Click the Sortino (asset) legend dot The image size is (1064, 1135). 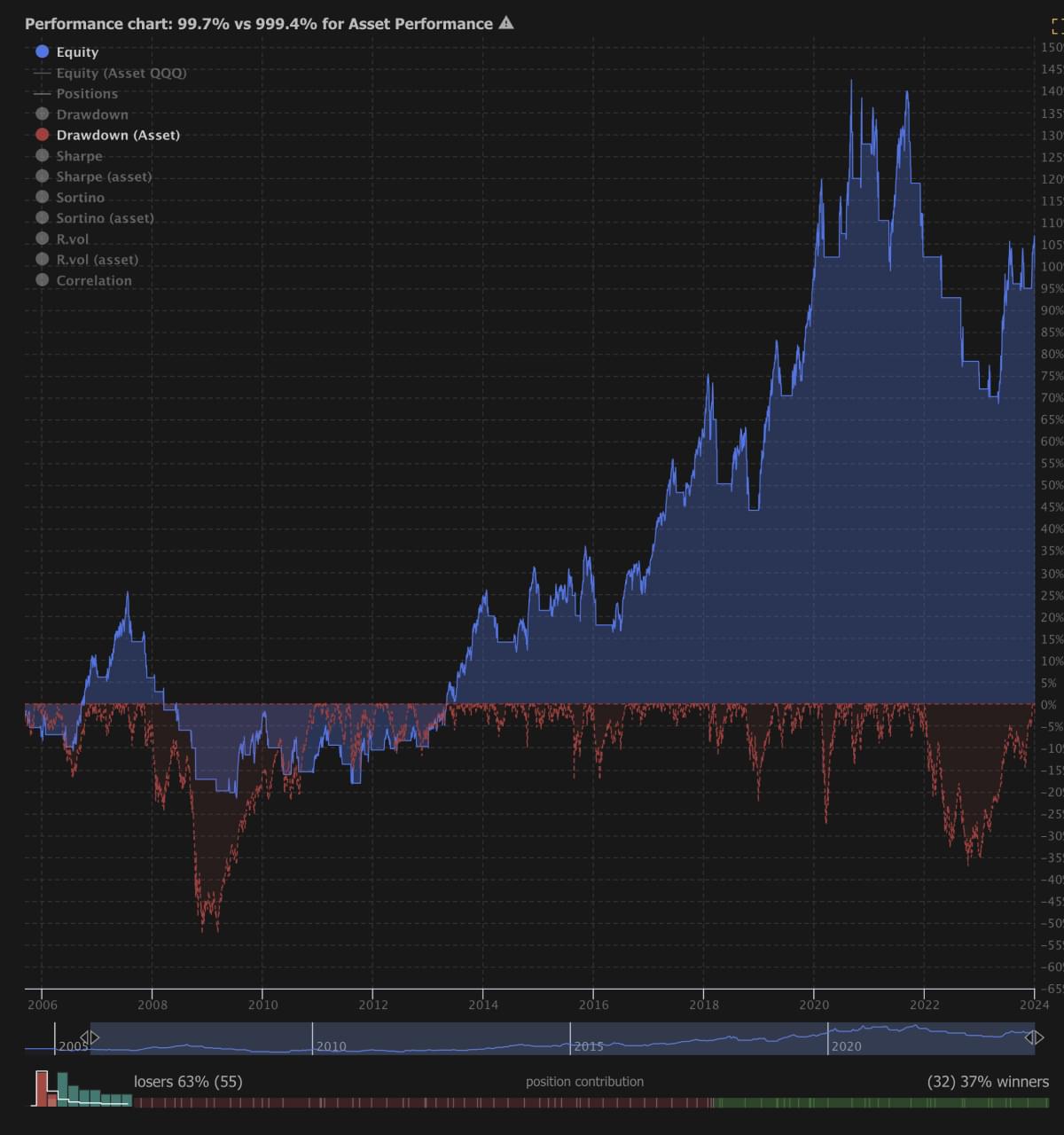click(41, 217)
